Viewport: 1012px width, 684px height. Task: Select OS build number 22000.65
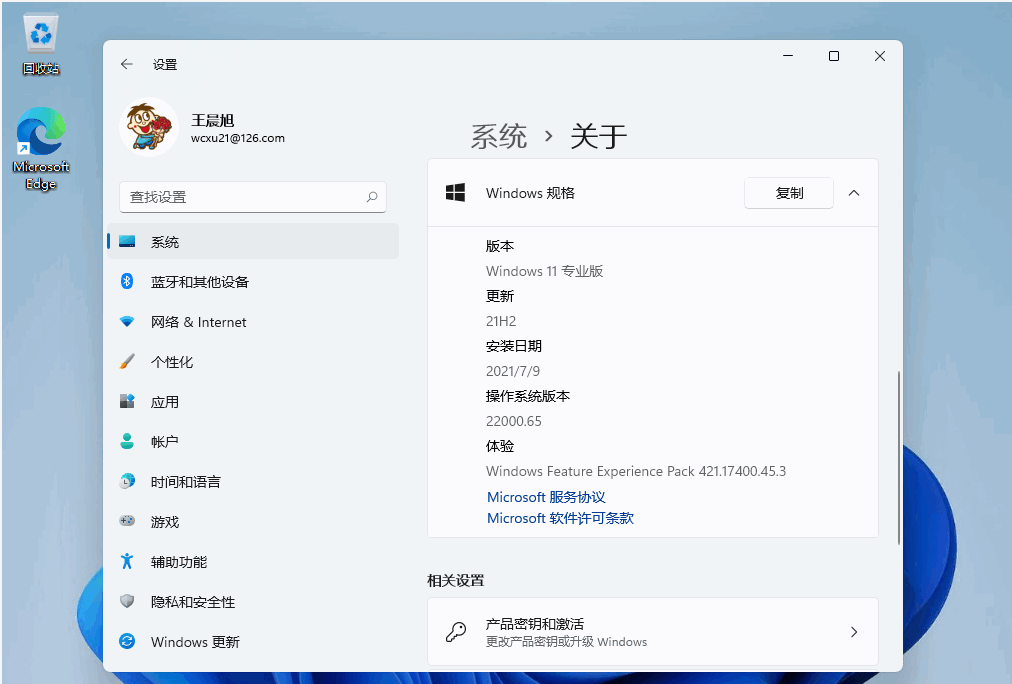pyautogui.click(x=514, y=421)
